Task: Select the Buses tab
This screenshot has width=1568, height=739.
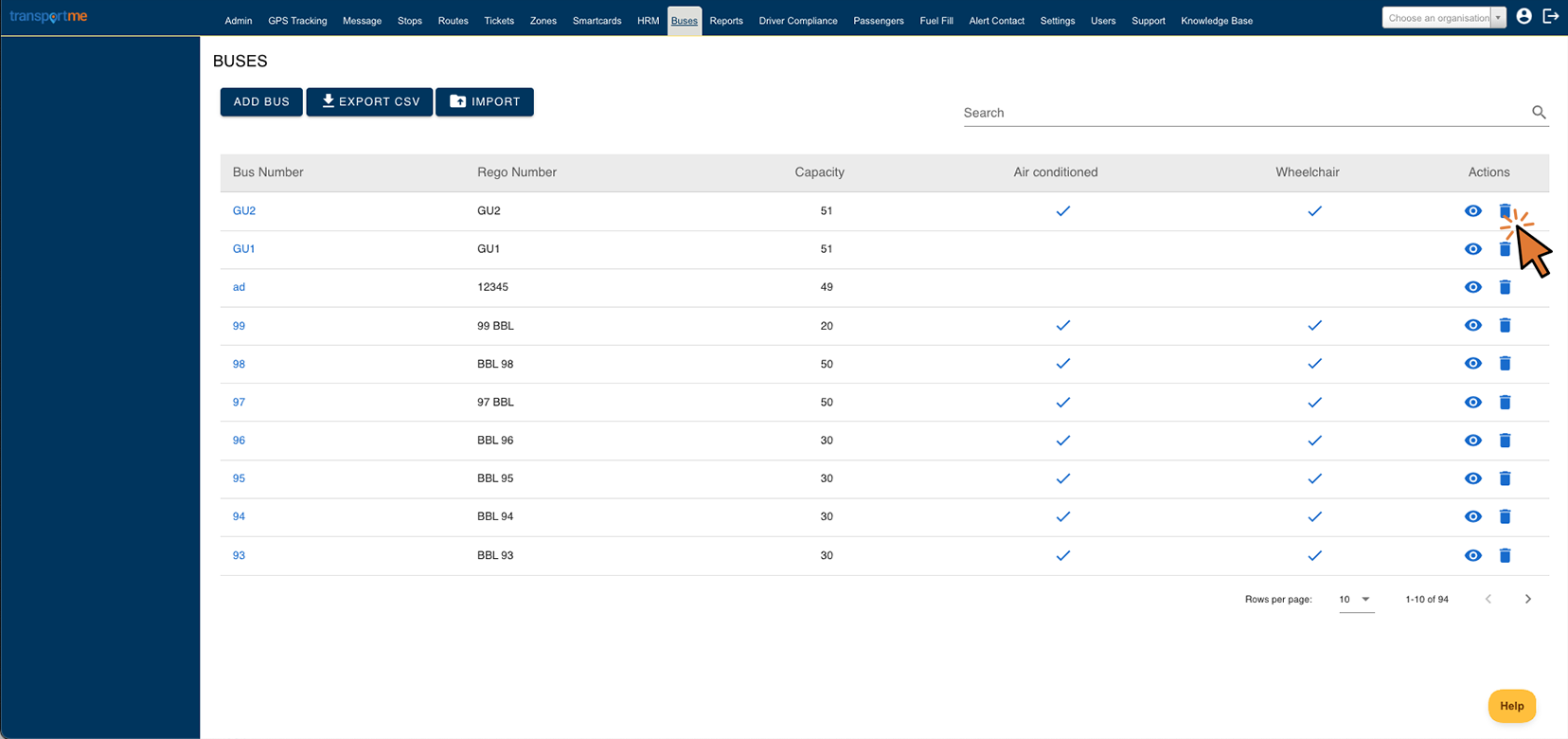Action: [685, 21]
